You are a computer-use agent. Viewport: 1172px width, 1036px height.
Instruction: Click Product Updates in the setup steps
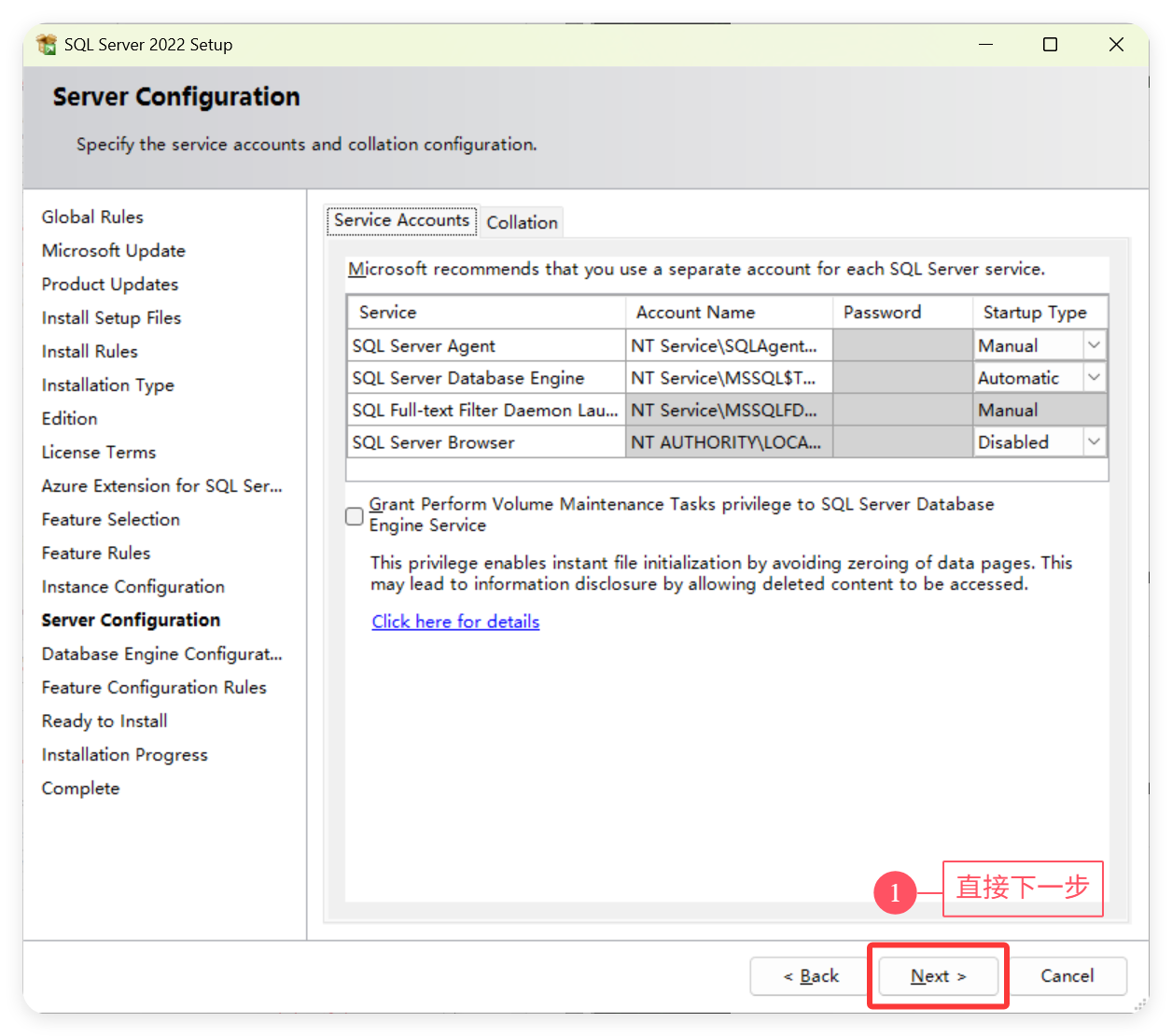click(x=110, y=284)
